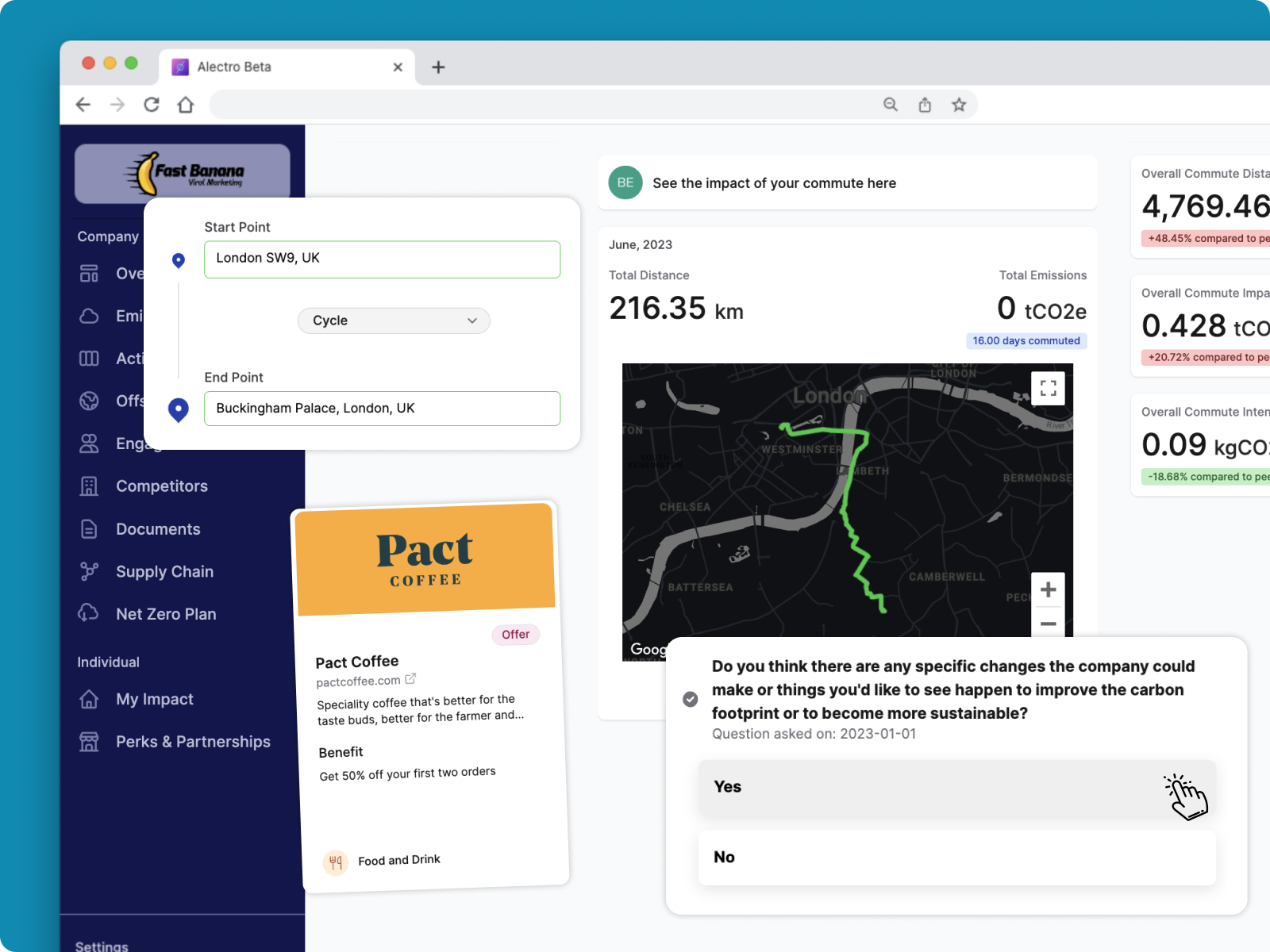Click the Pact Coffee card title
The height and width of the screenshot is (952, 1270).
click(x=357, y=662)
